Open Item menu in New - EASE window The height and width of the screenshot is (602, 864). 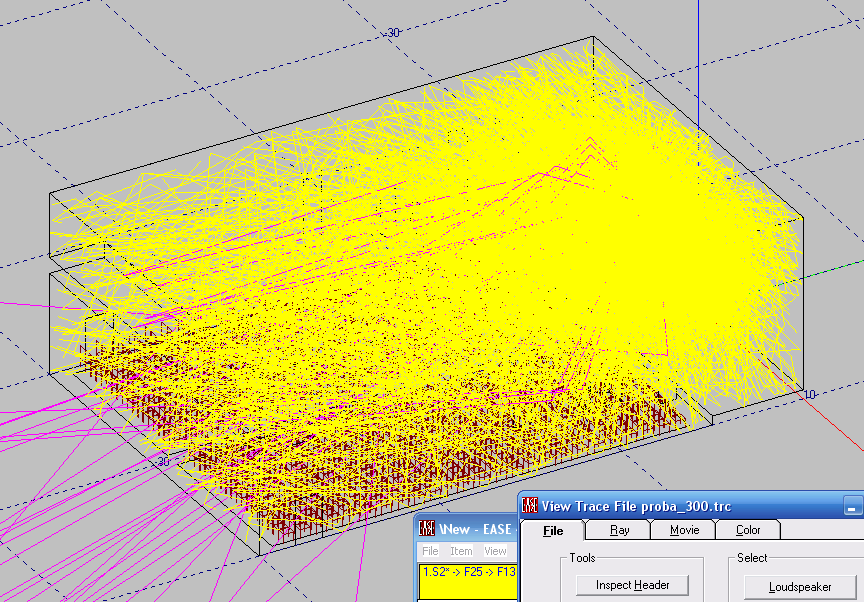(x=461, y=551)
